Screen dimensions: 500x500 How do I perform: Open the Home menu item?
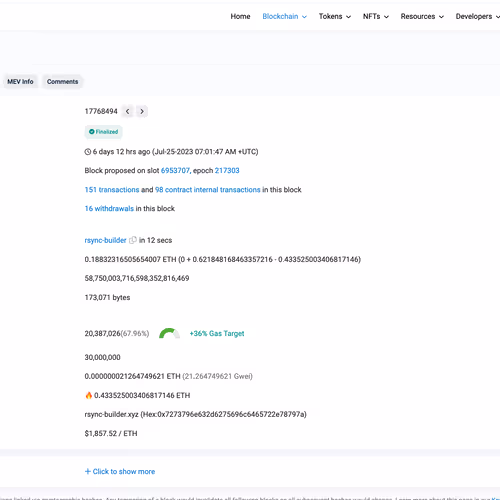[240, 16]
